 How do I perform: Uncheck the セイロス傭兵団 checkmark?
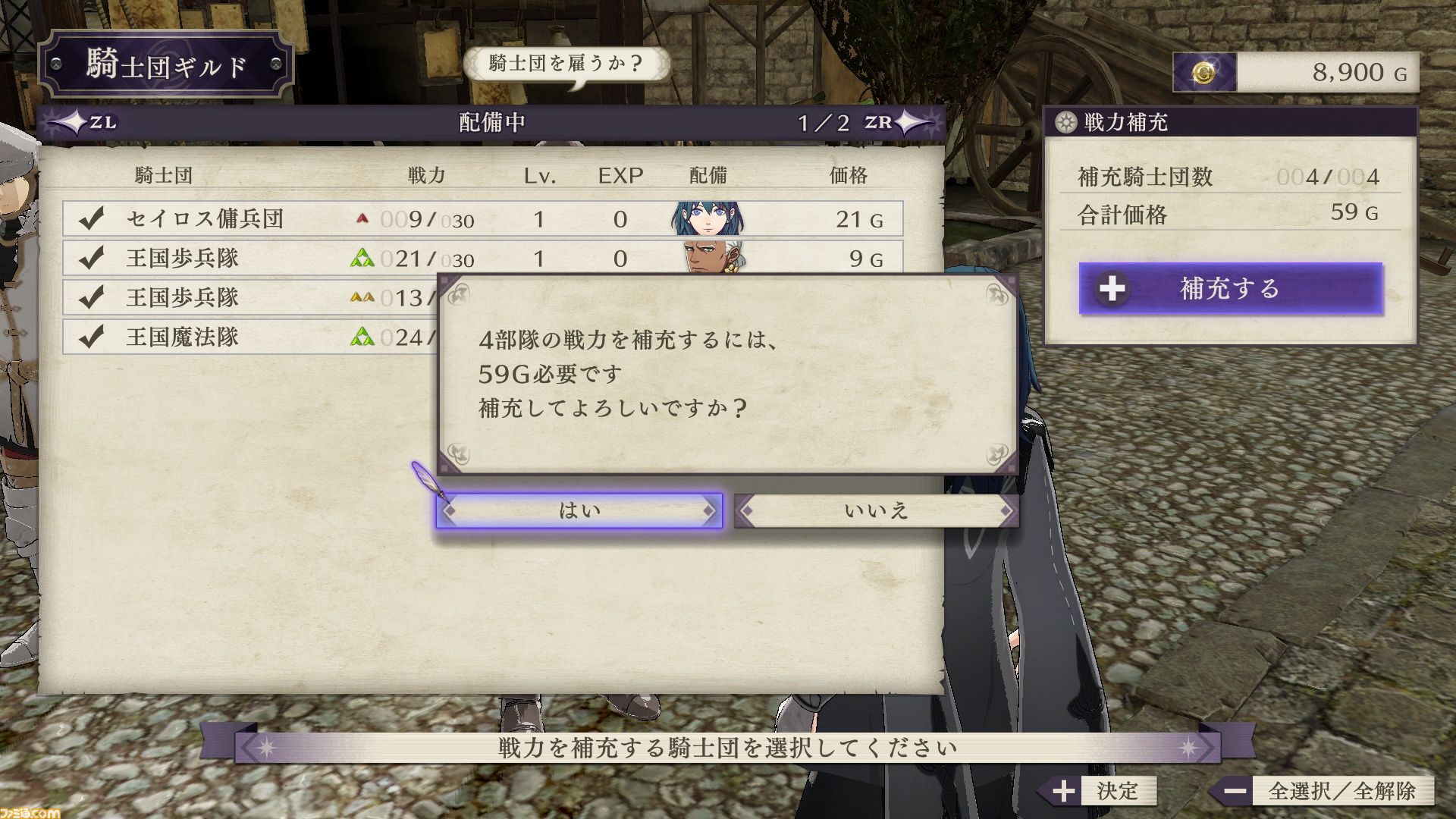click(91, 219)
